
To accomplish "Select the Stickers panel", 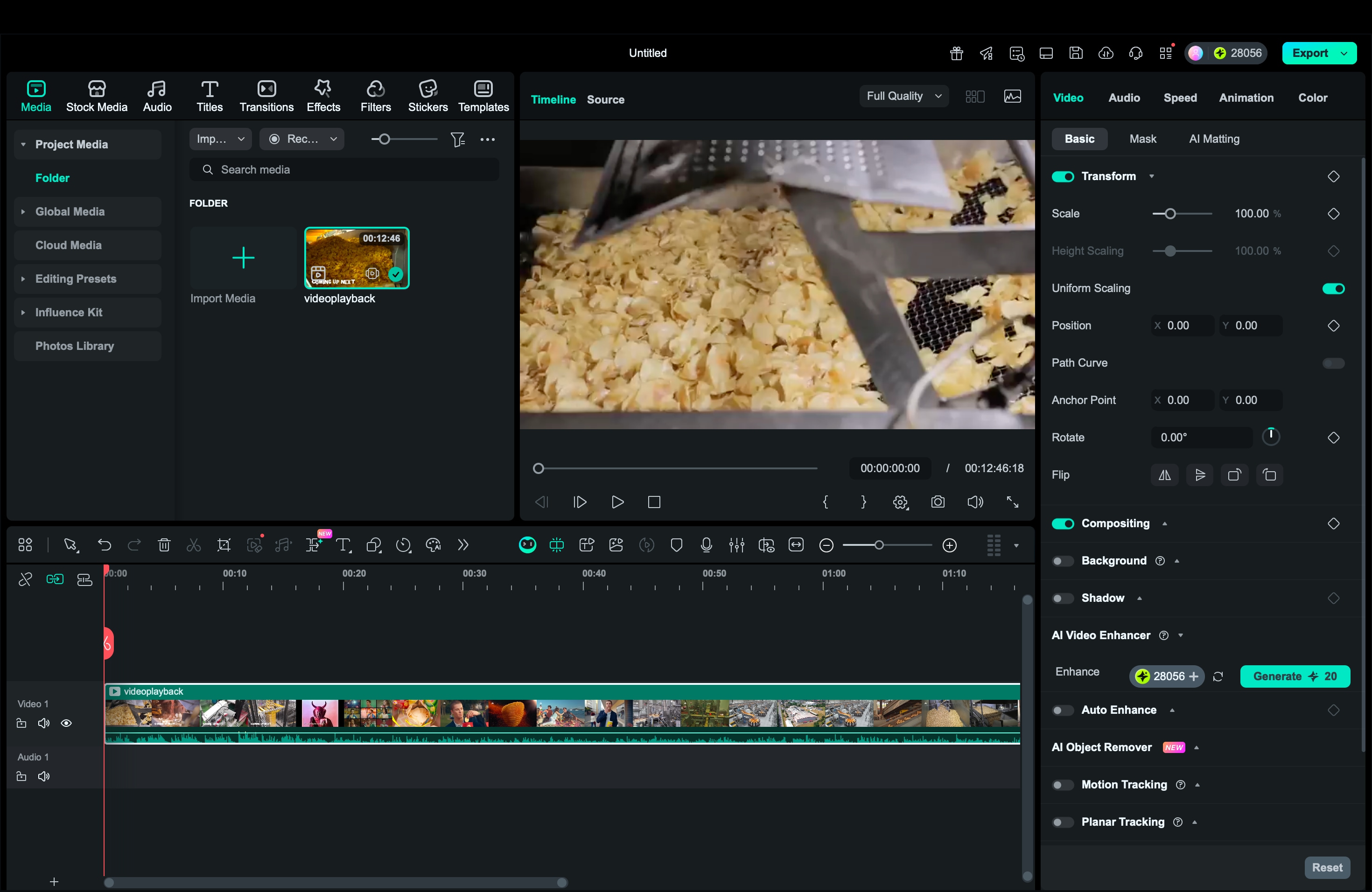I will pos(428,95).
